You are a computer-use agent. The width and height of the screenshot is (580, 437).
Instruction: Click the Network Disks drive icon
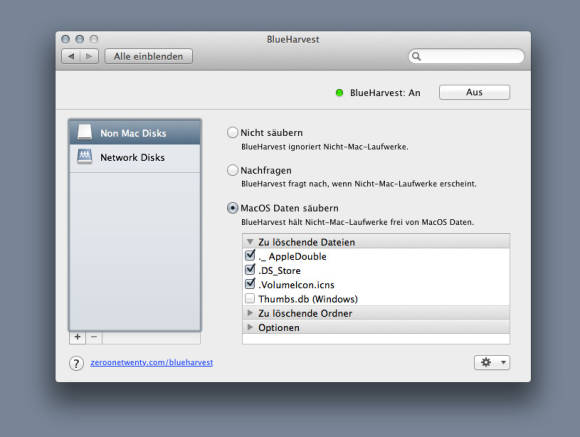(85, 157)
